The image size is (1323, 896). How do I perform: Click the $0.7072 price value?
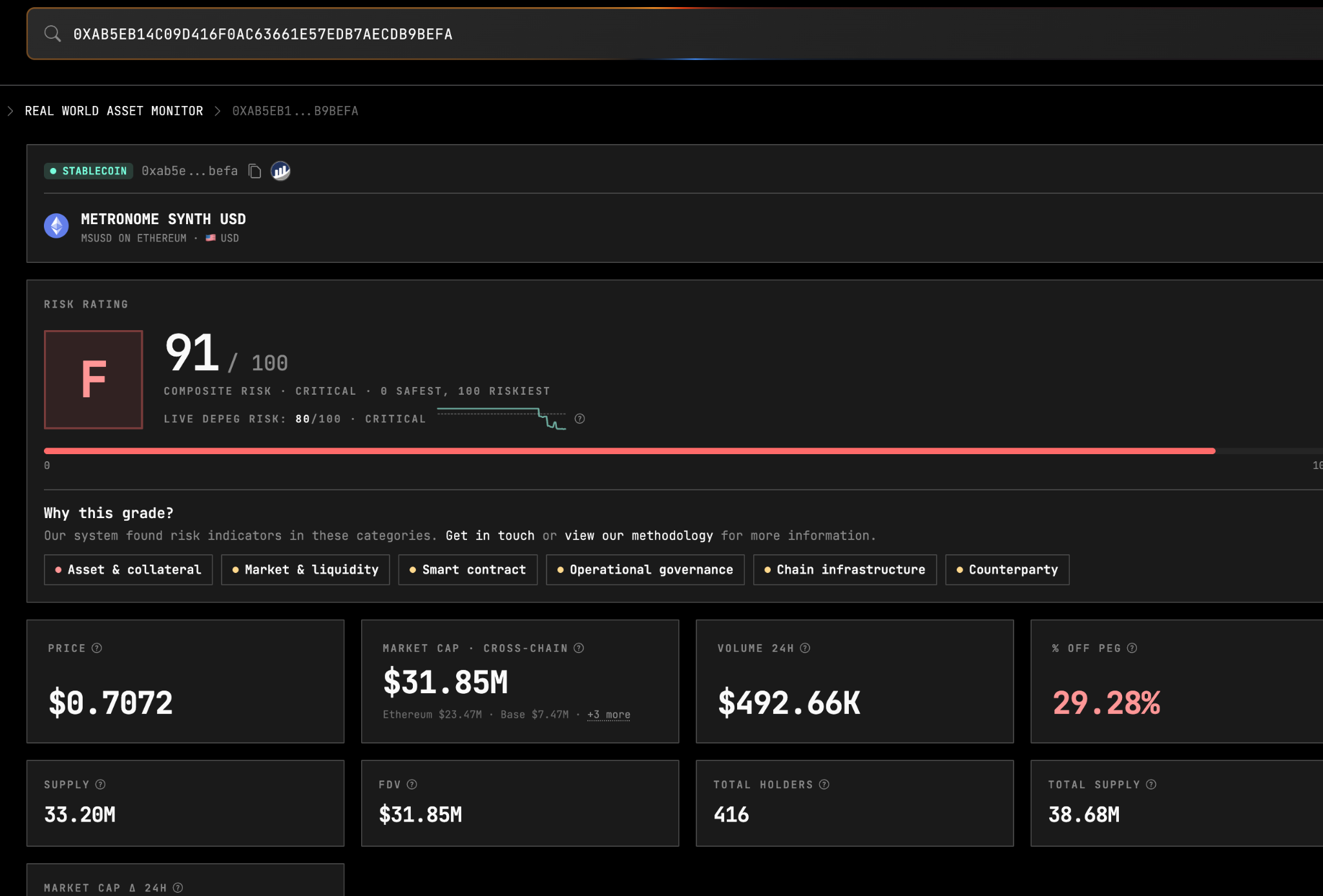point(110,703)
